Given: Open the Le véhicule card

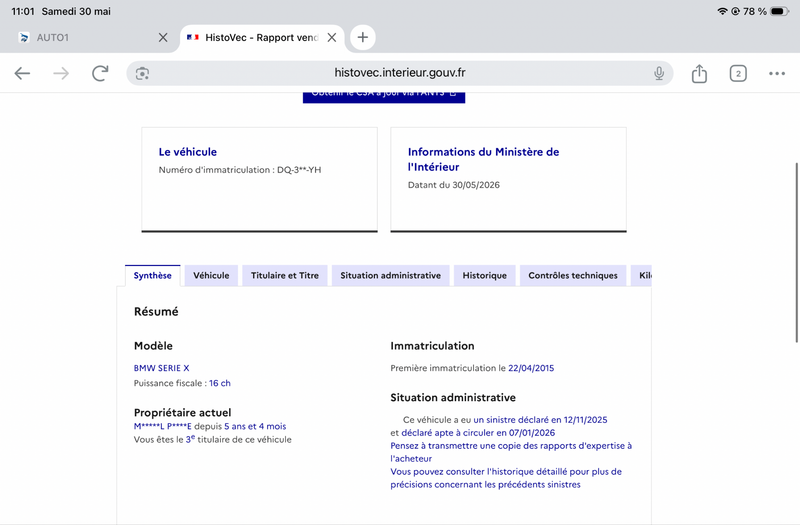Looking at the screenshot, I should tap(259, 180).
